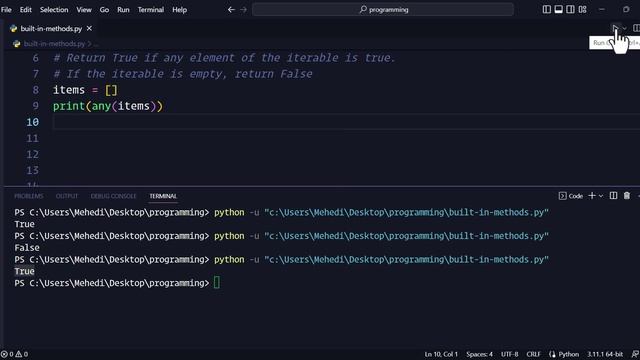
Task: Expand the new terminal launch profile dropdown
Action: 601,196
